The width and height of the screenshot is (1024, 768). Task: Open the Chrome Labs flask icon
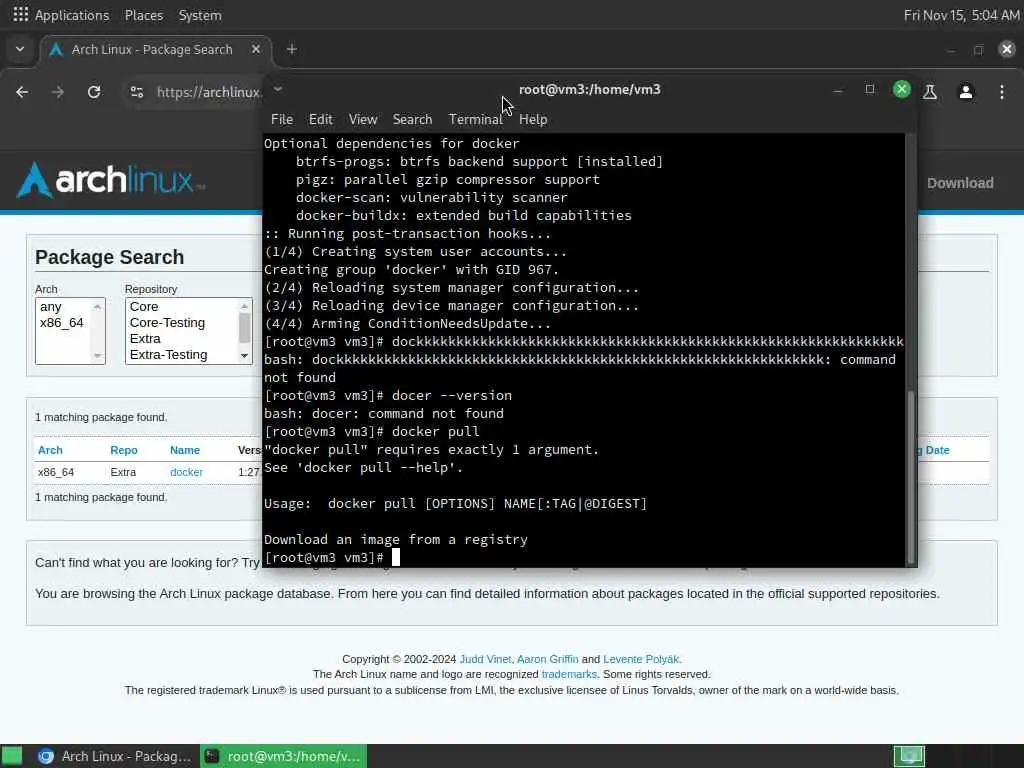pos(930,92)
